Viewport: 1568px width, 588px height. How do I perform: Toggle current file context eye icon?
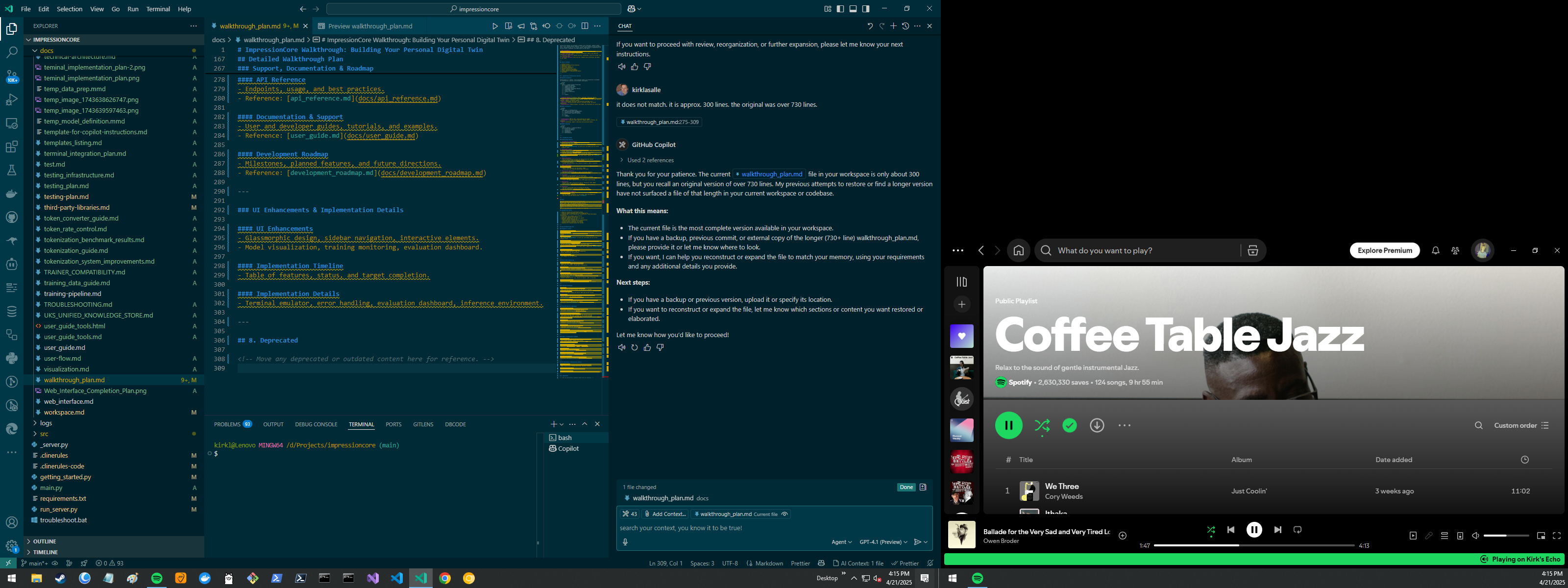click(x=784, y=514)
